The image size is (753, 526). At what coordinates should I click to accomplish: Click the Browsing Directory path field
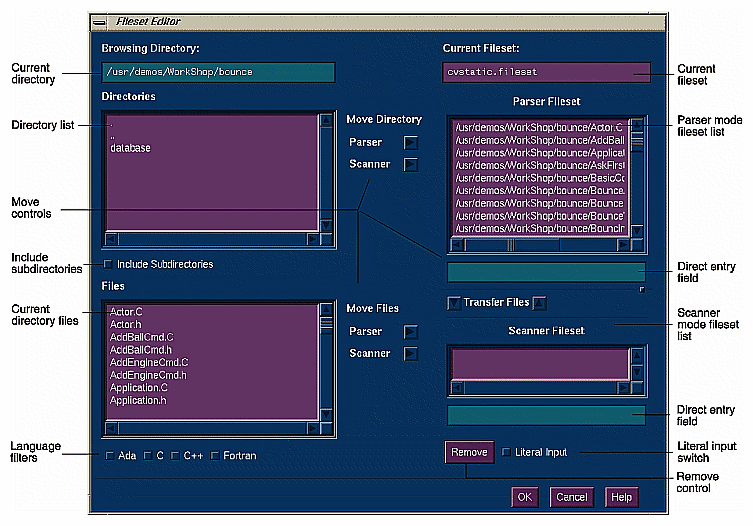(218, 72)
